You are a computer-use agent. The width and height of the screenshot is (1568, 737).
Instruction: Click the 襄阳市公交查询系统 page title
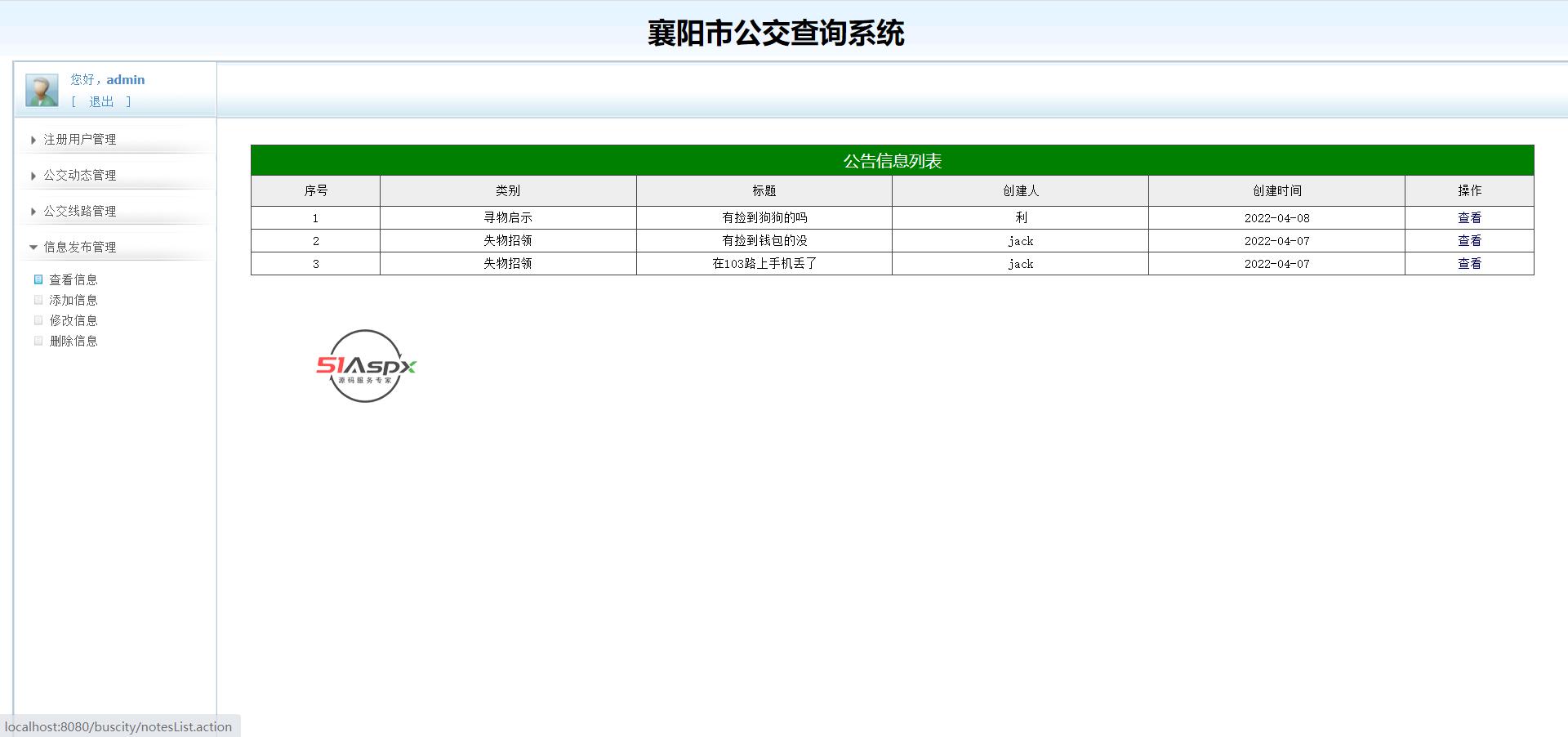point(776,33)
